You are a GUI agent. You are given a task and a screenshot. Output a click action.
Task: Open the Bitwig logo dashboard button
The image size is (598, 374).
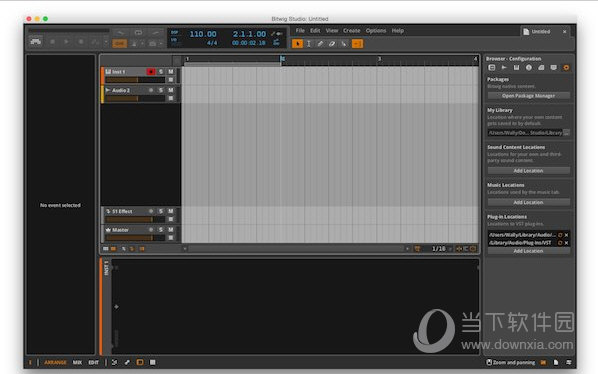[36, 41]
